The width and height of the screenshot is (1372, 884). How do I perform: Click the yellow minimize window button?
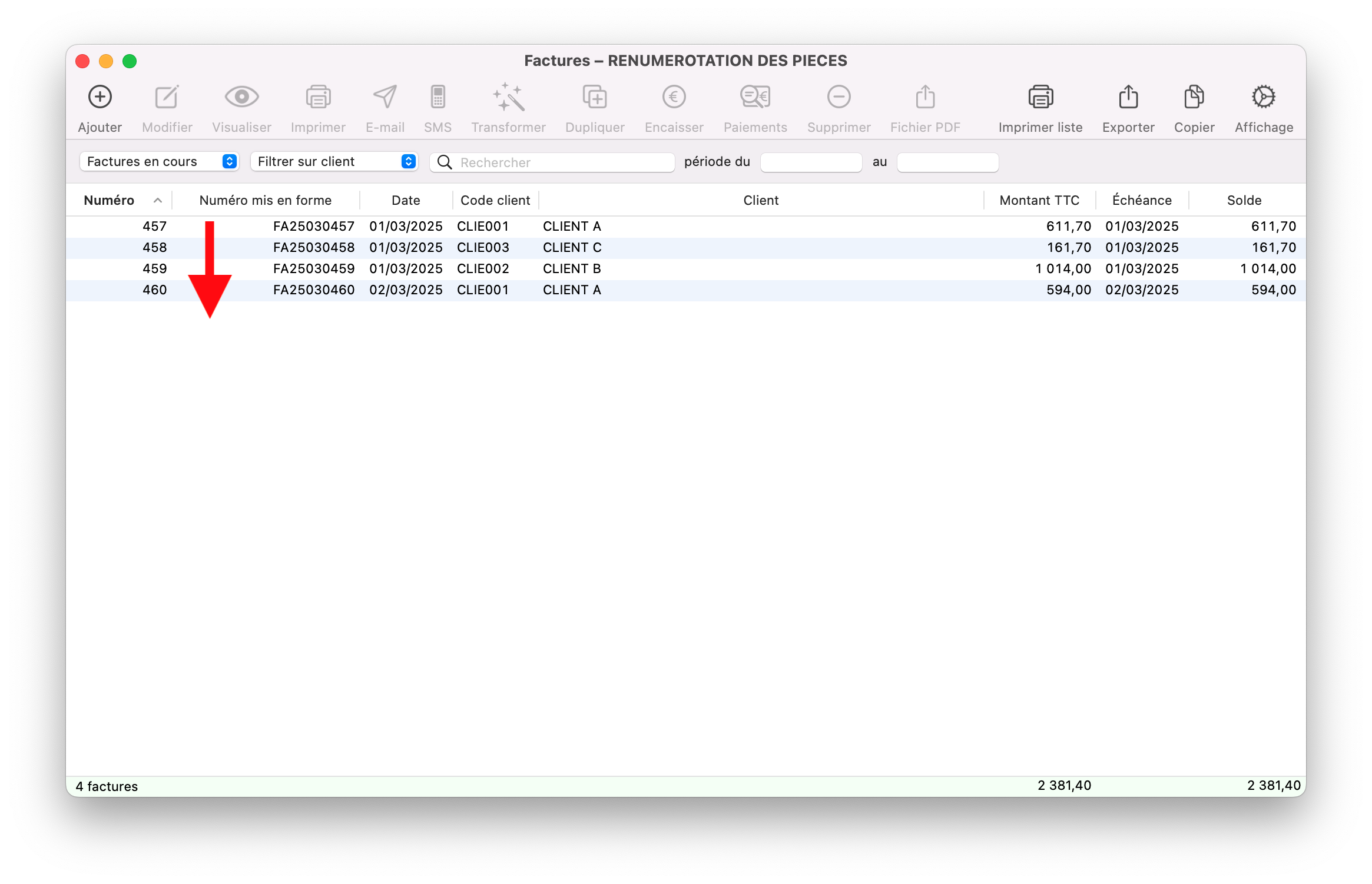[106, 61]
